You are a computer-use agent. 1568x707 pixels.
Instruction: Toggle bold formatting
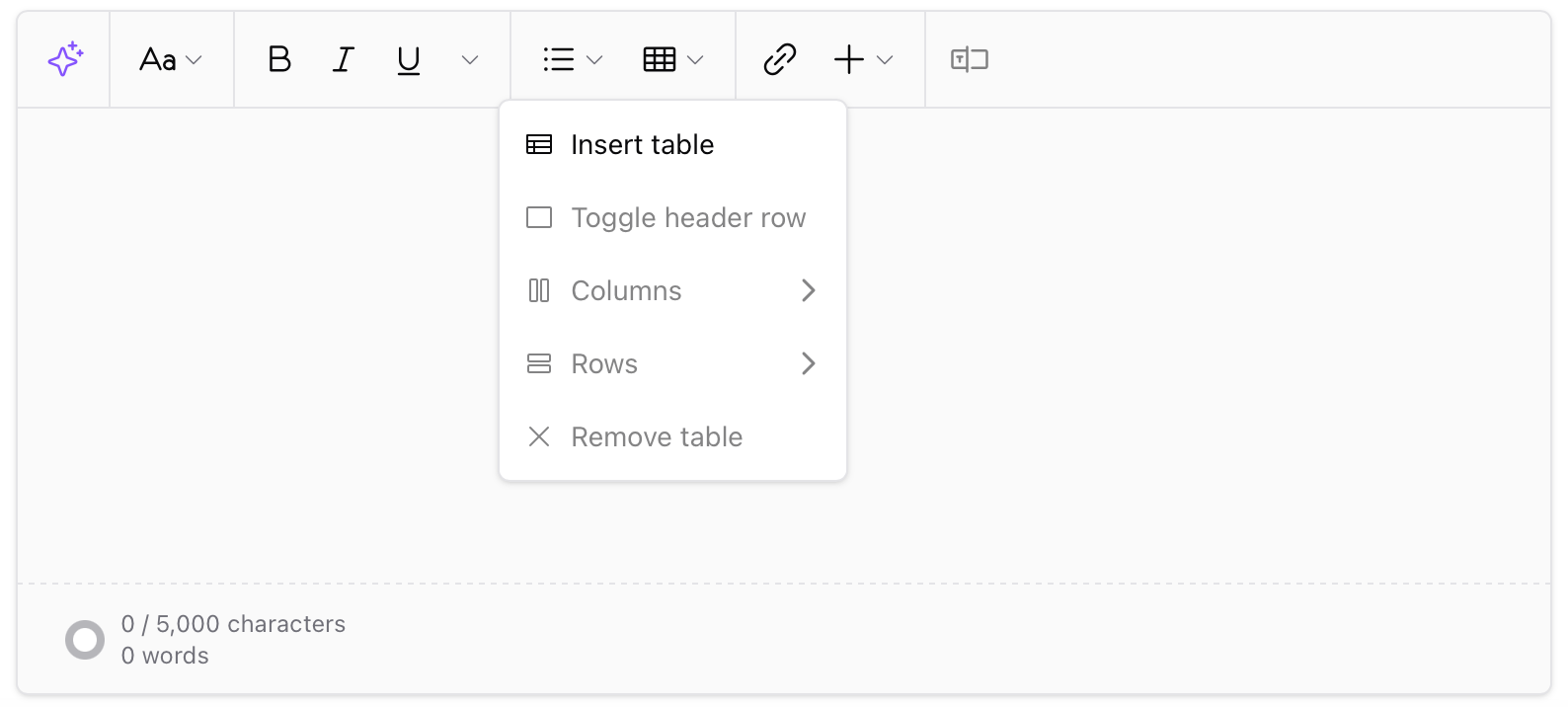coord(279,59)
